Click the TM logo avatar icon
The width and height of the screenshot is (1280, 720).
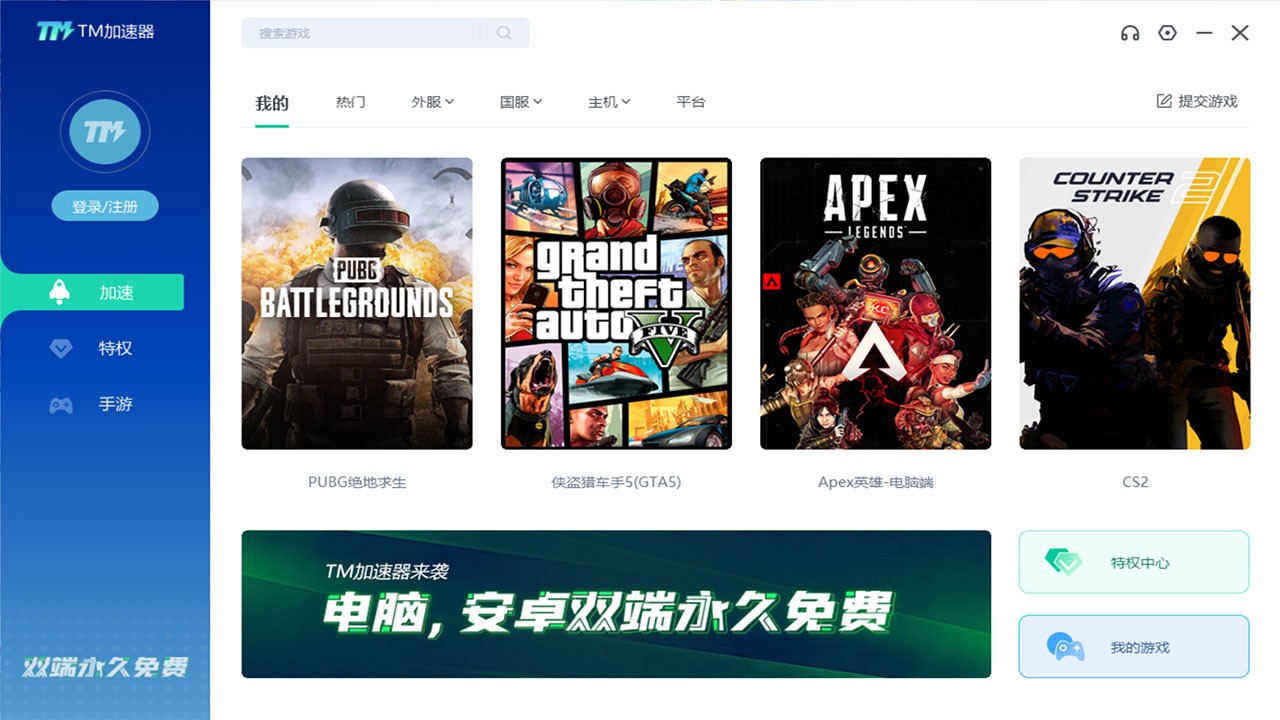tap(105, 131)
